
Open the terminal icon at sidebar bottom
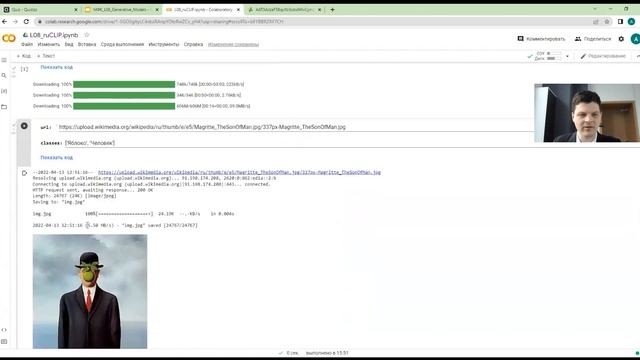coord(4,342)
